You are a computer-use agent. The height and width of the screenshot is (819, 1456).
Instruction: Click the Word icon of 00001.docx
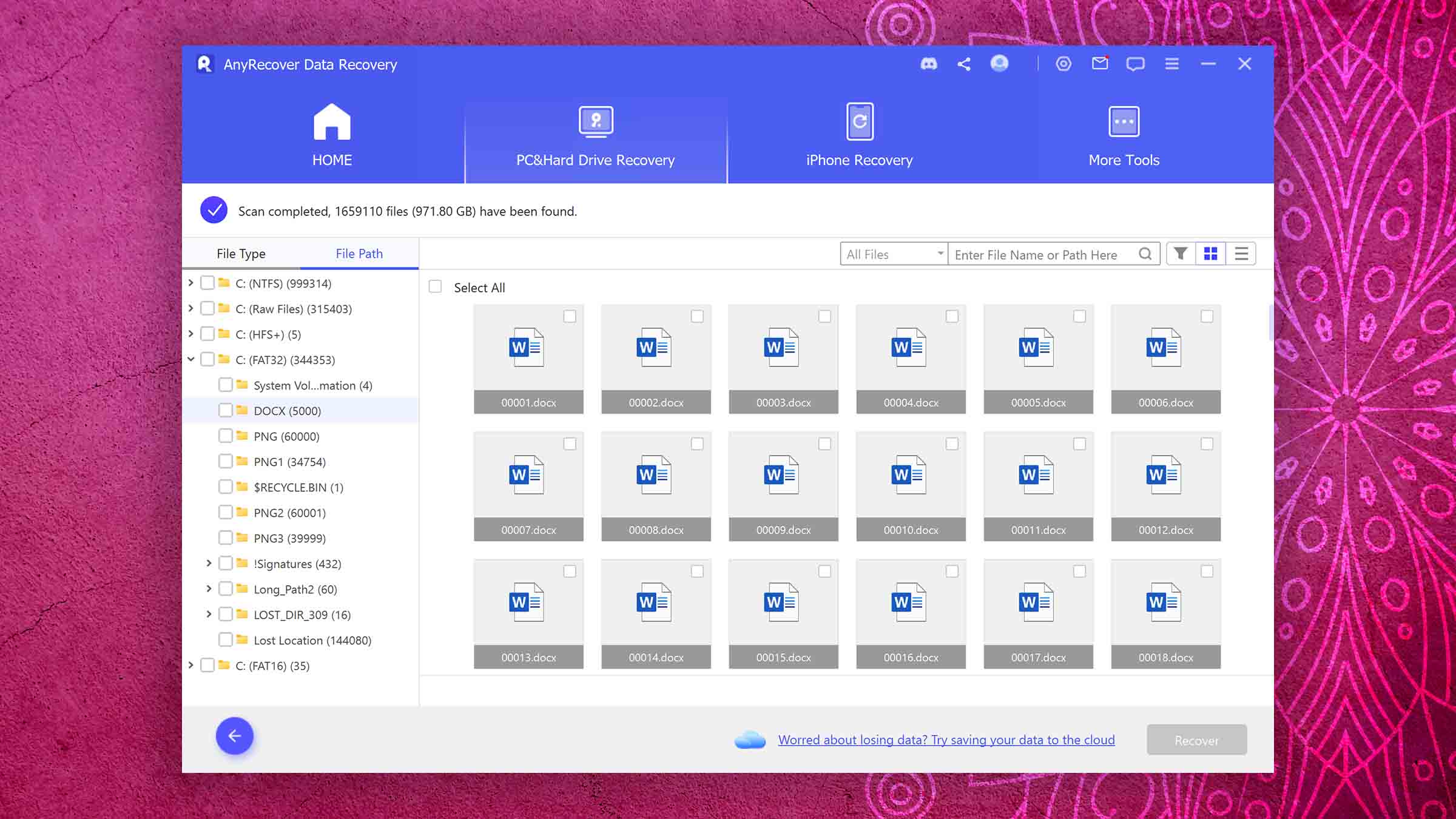[x=525, y=347]
